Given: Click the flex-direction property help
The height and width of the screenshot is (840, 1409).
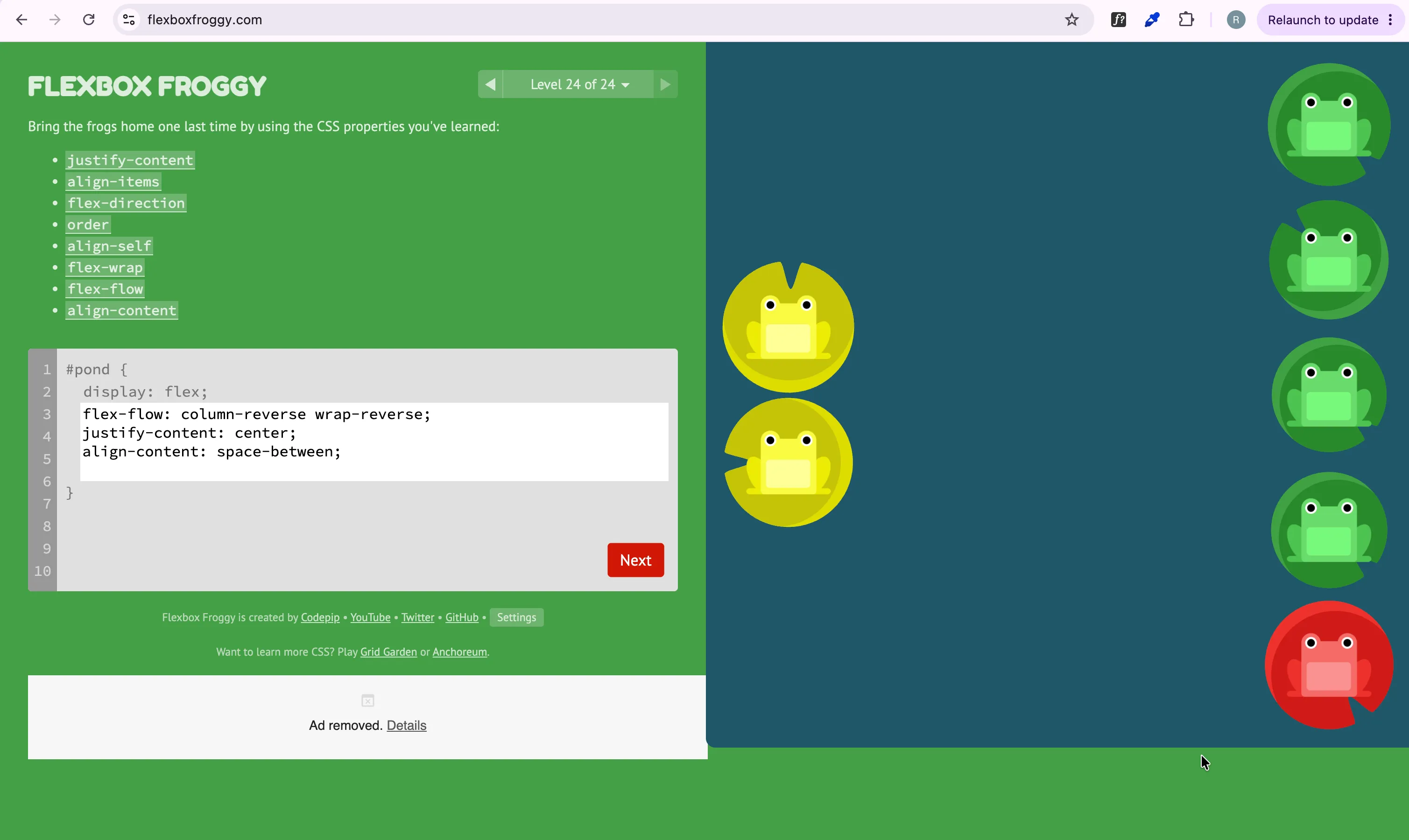Looking at the screenshot, I should point(126,203).
